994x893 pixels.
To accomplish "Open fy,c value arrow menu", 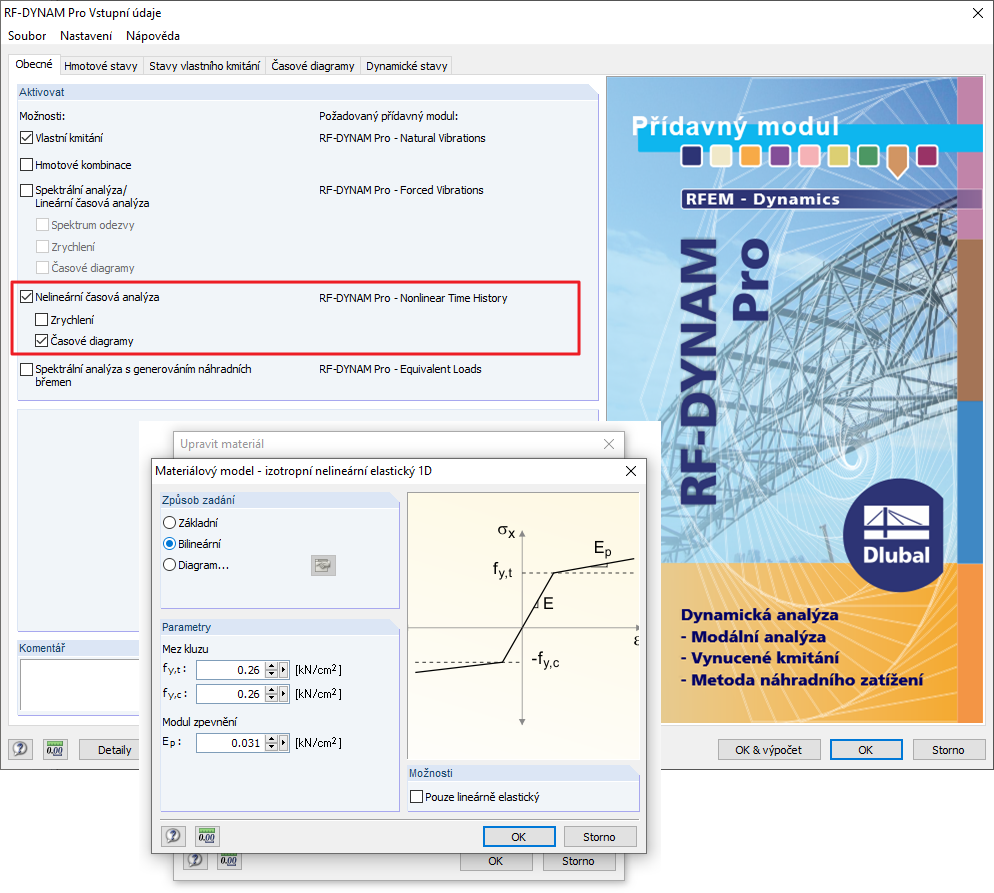I will (x=283, y=694).
